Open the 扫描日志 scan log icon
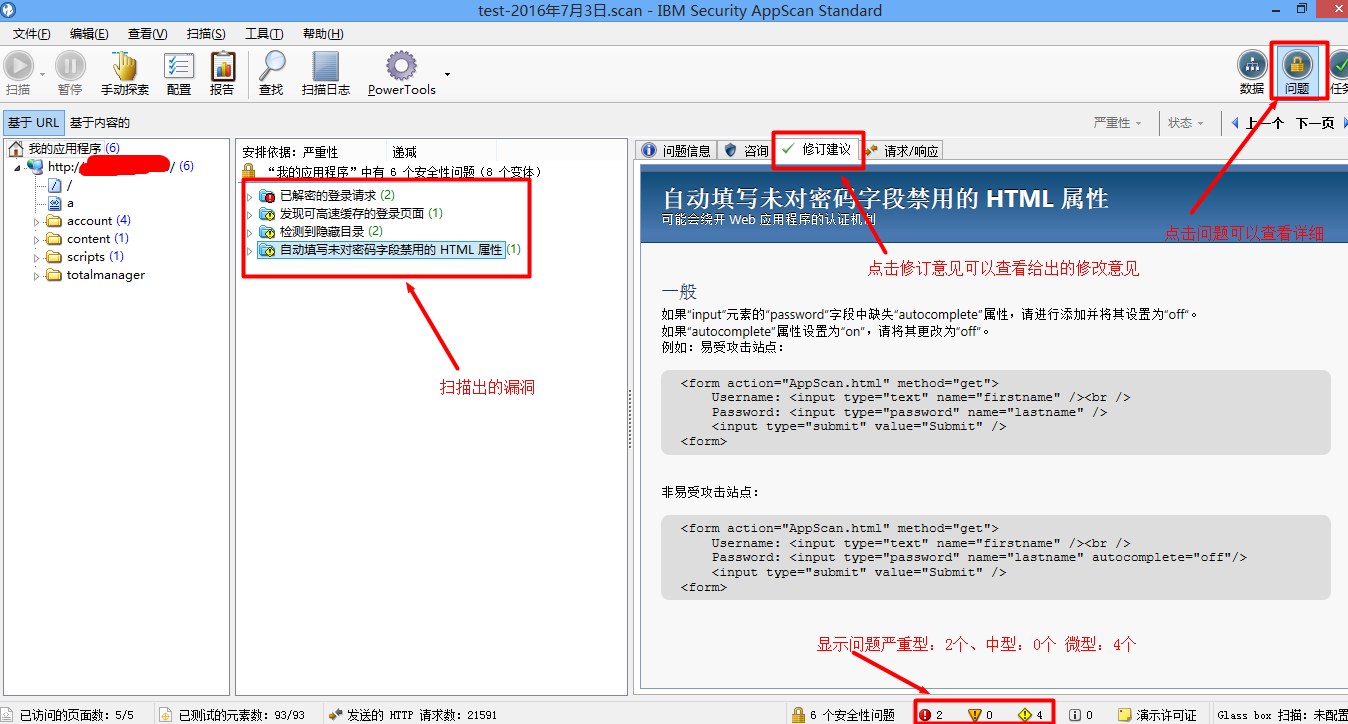 coord(326,66)
